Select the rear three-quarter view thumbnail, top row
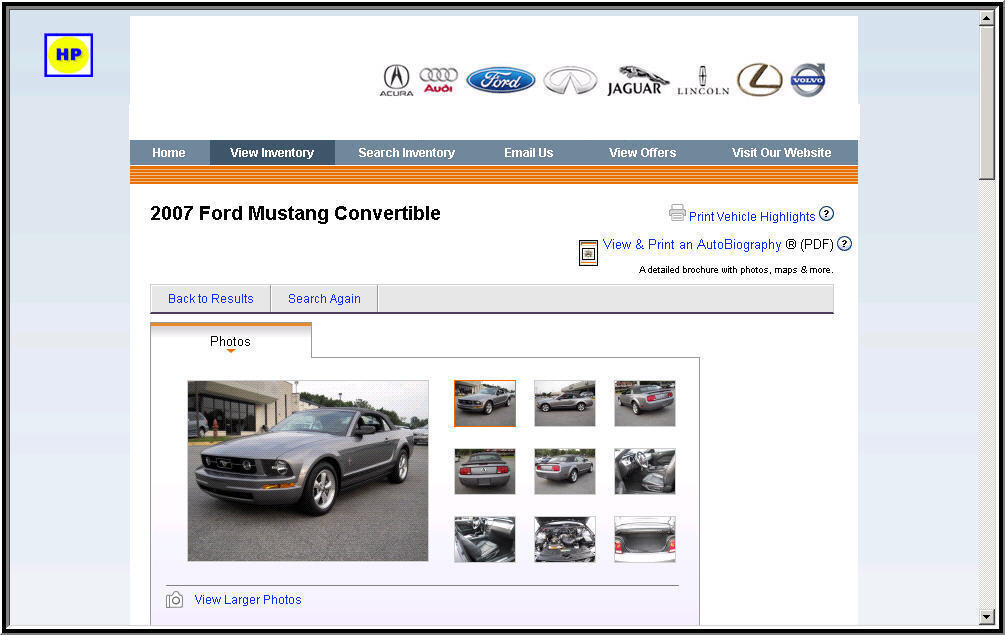 click(645, 403)
